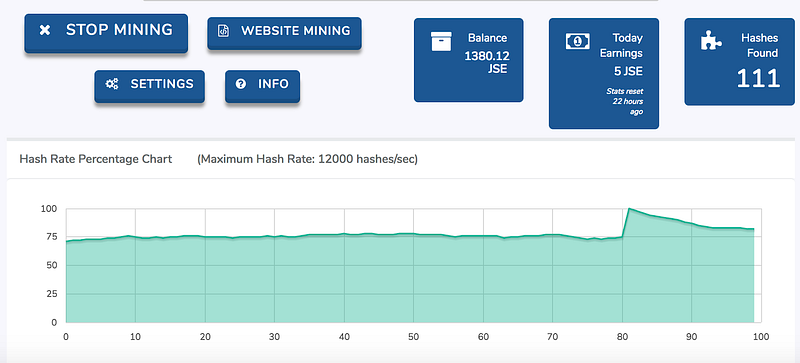Click the question mark icon on Info

tap(241, 84)
